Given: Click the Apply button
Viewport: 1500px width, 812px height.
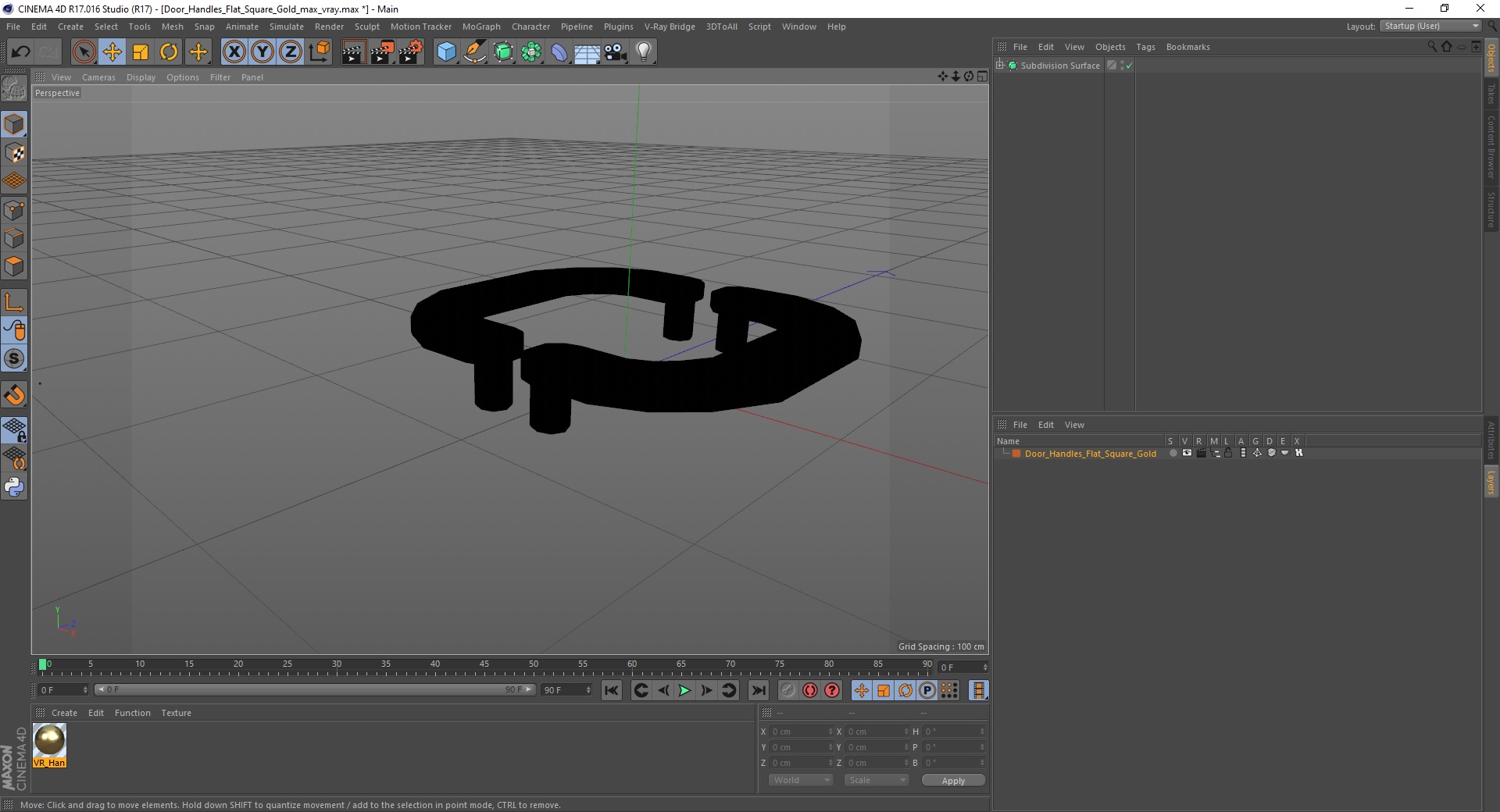Looking at the screenshot, I should click(953, 781).
